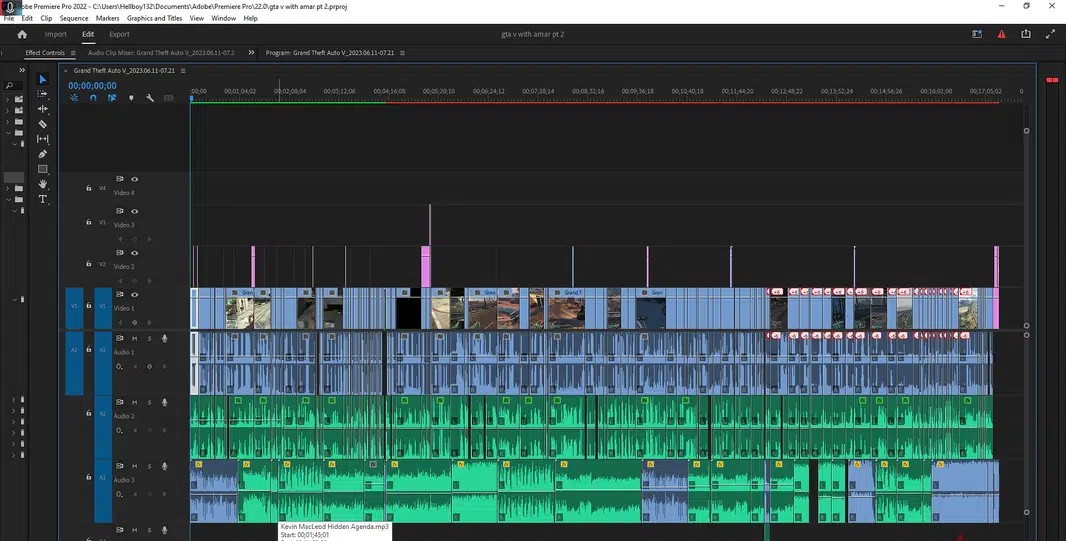
Task: Enable voice-over record on Audio 3
Action: click(165, 466)
